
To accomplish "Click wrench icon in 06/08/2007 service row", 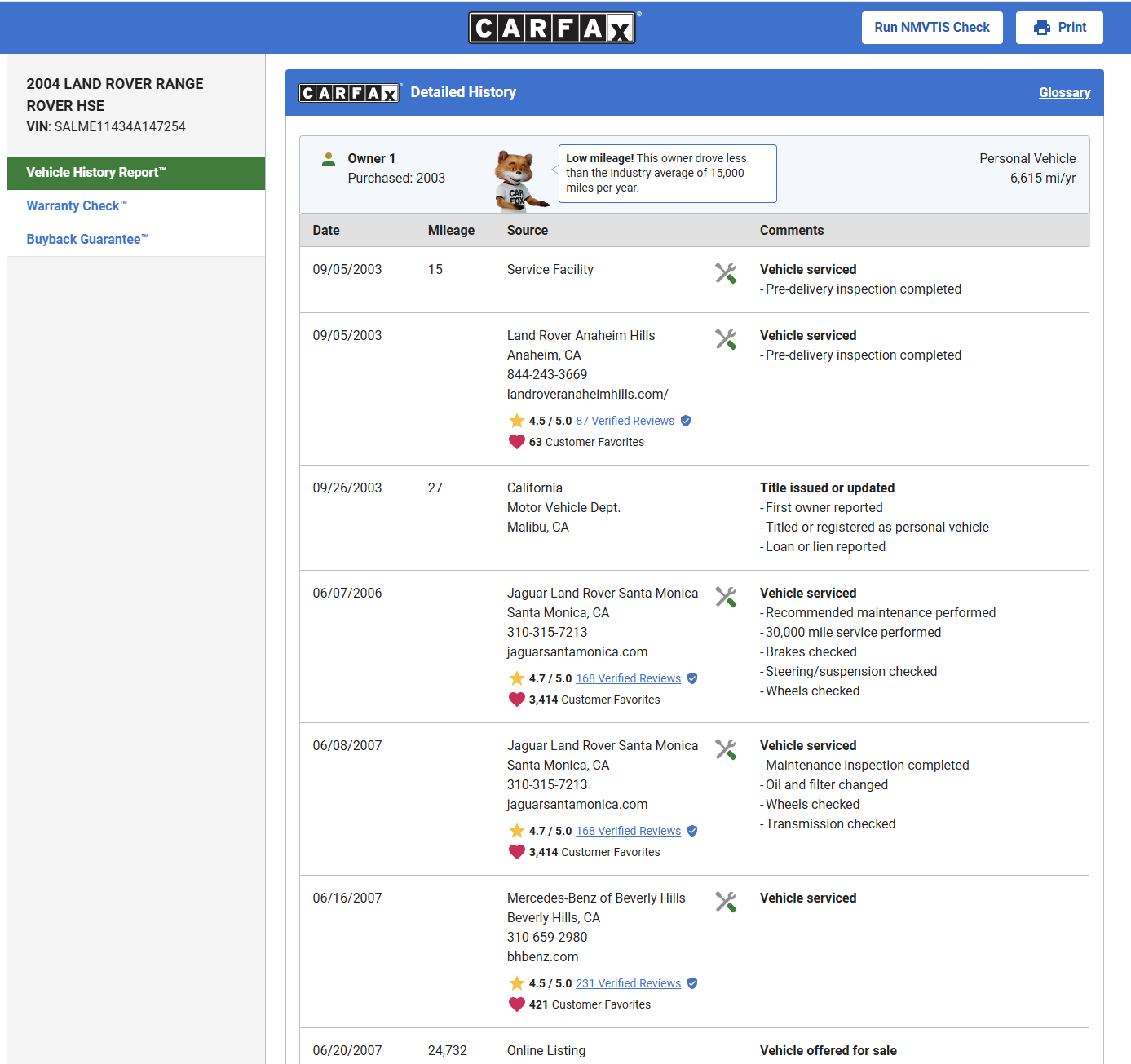I will [726, 749].
